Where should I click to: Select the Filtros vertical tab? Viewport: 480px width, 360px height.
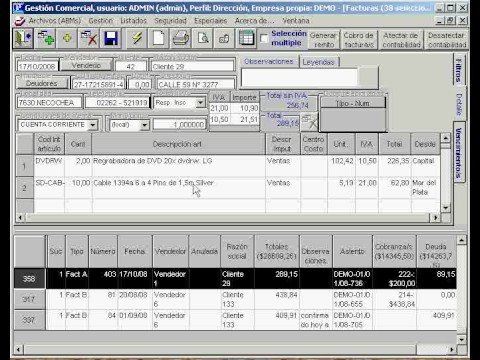pos(459,70)
